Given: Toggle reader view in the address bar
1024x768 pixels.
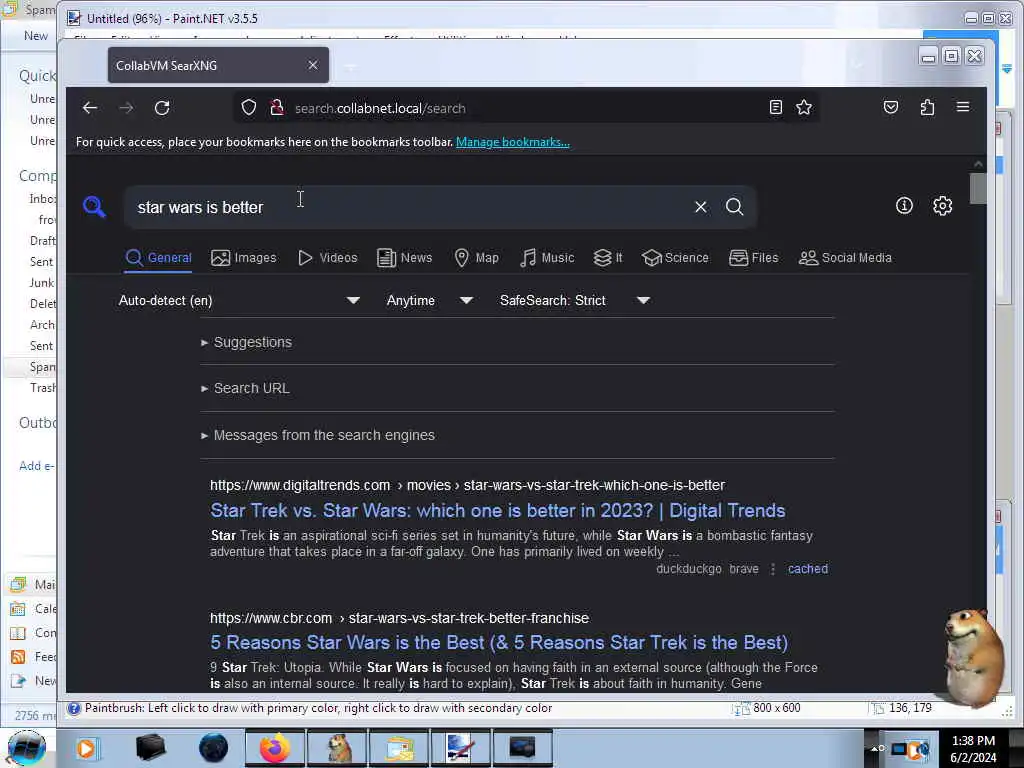Looking at the screenshot, I should 775,107.
